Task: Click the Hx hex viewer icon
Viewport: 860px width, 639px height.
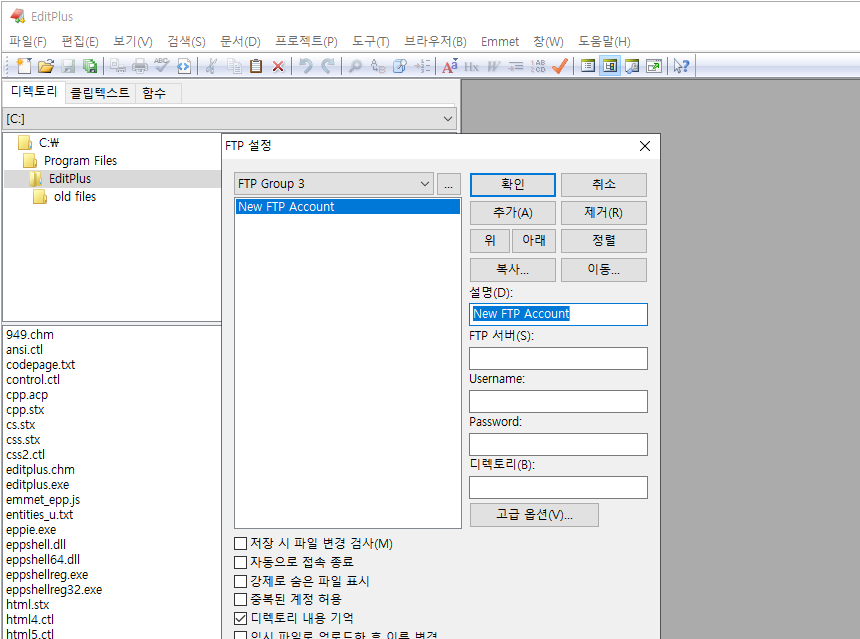Action: pos(472,66)
